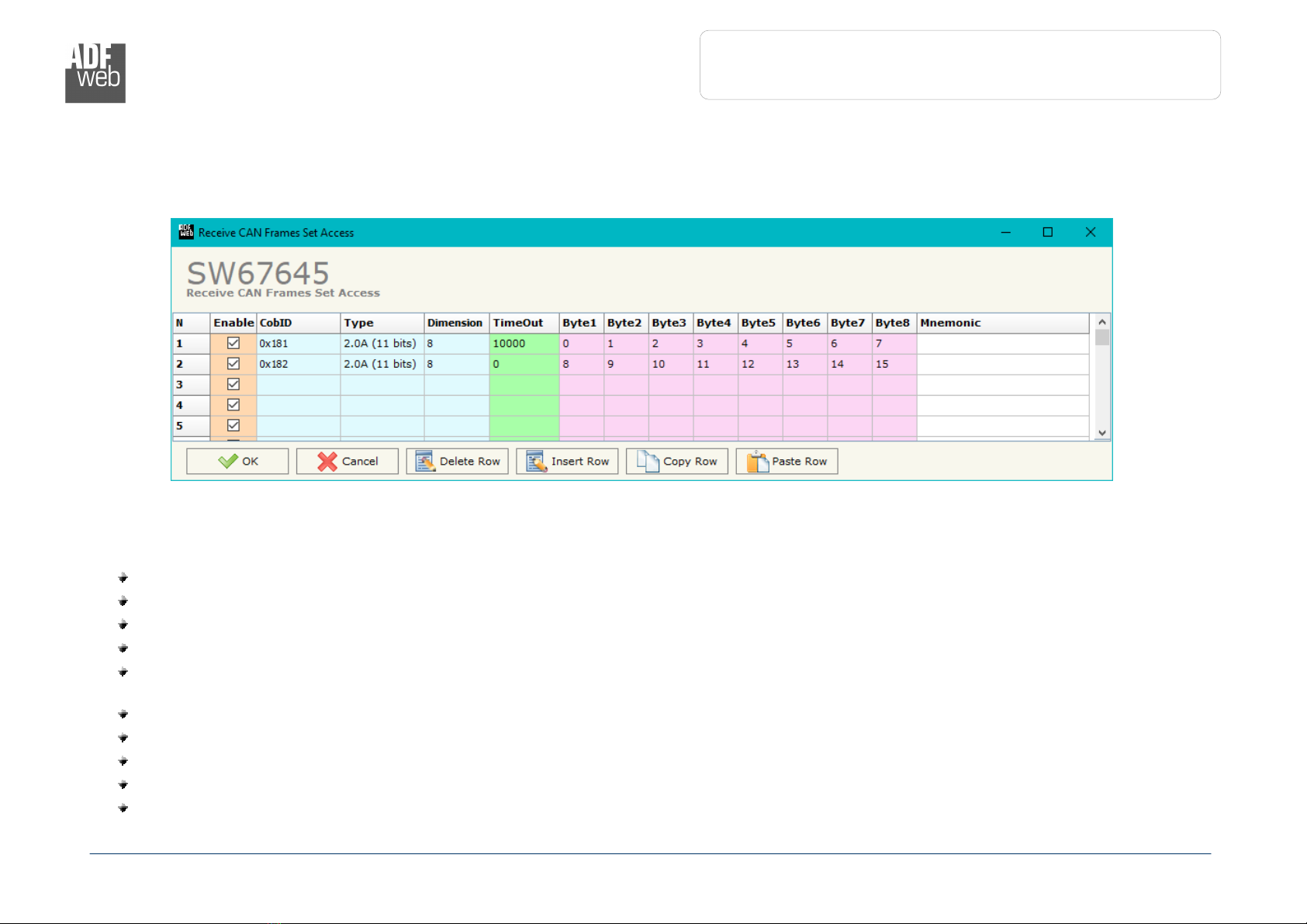Screen dimensions: 1307x924
Task: Select the CobID cell 0x181
Action: pos(299,344)
